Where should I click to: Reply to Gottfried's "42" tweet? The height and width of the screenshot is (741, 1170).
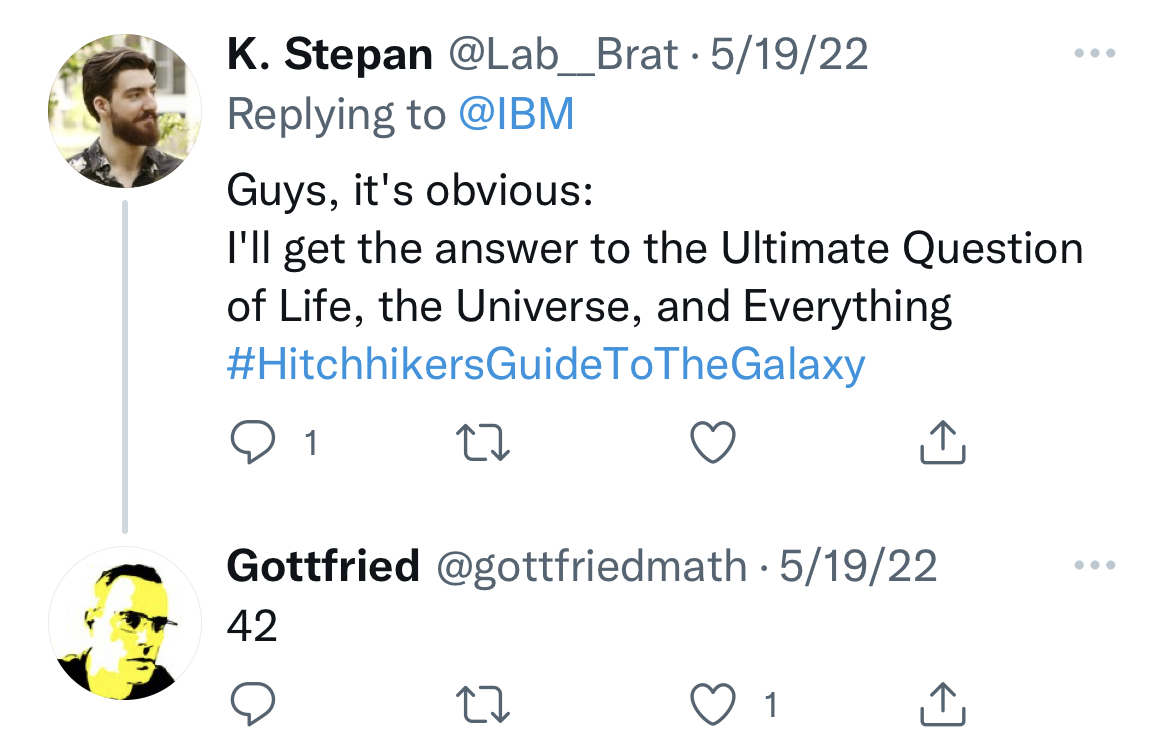click(252, 706)
